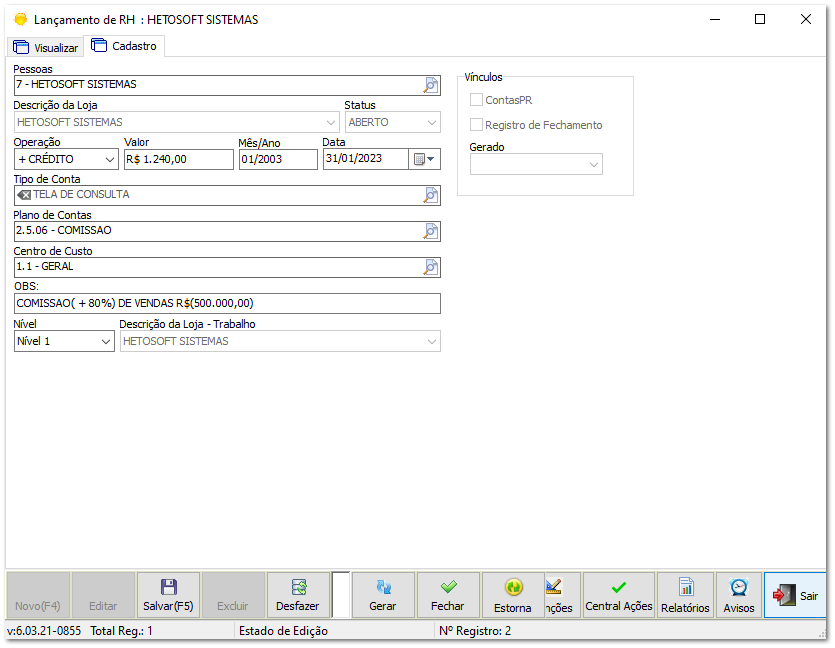Clear Tipo de Conta with the backspace icon
The height and width of the screenshot is (648, 835).
tap(24, 196)
